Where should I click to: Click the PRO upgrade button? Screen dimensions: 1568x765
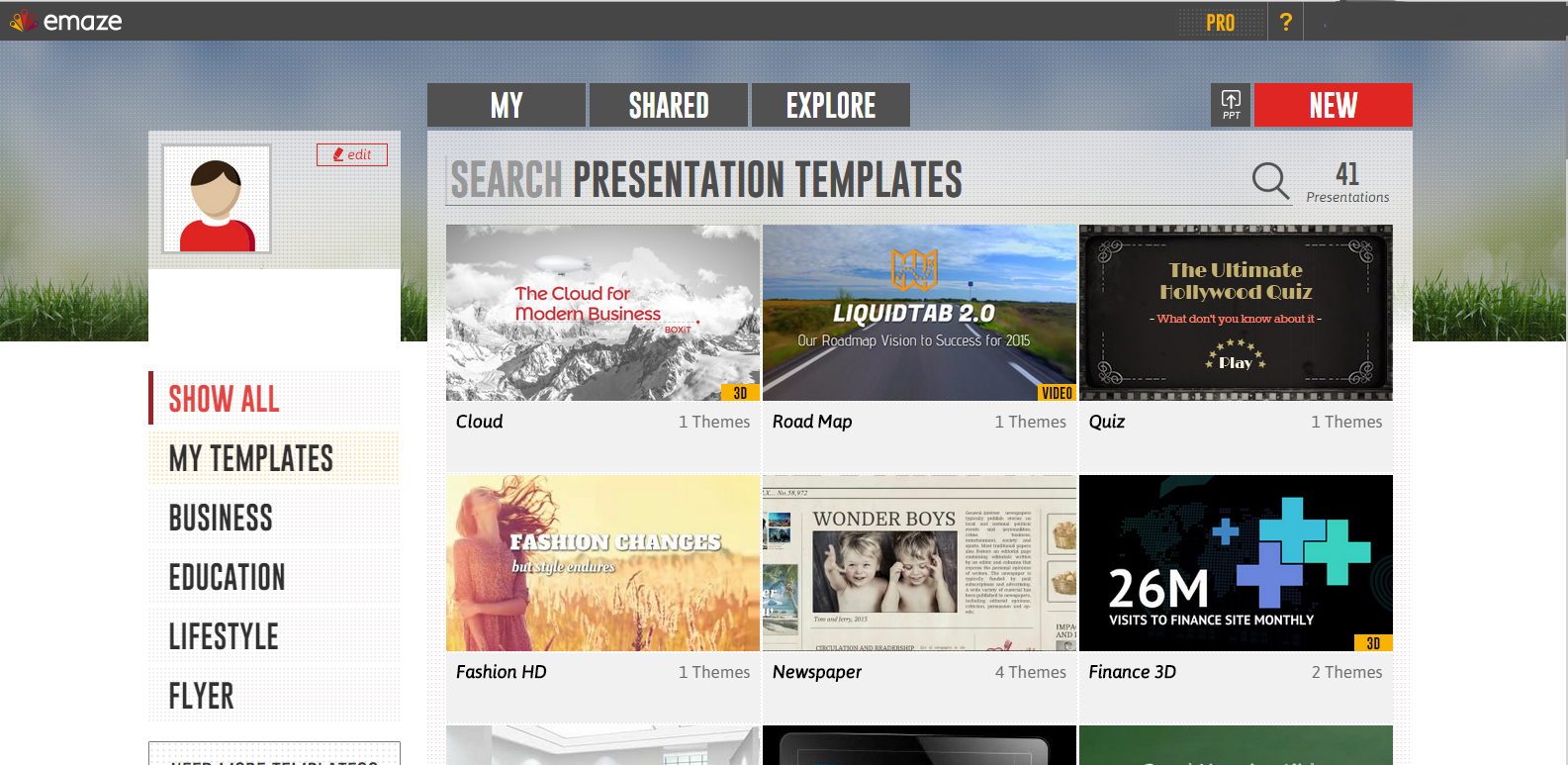click(x=1221, y=23)
